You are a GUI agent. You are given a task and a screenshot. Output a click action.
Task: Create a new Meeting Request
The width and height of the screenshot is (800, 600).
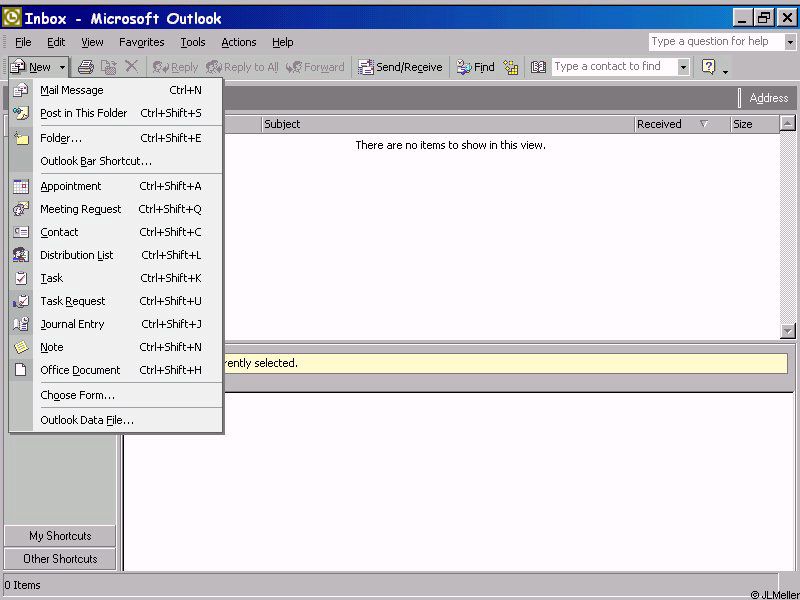(80, 209)
